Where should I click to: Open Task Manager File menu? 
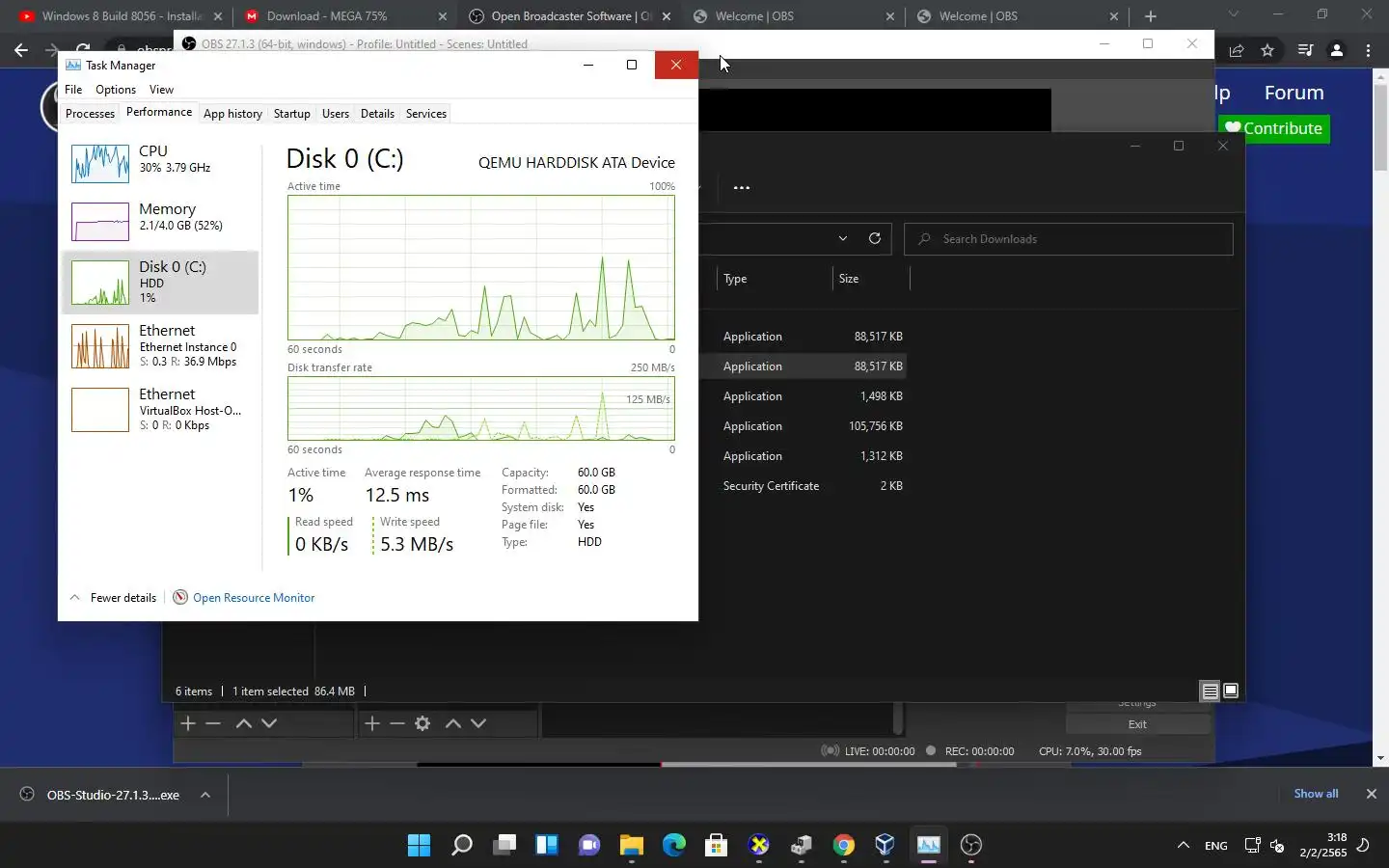(x=73, y=90)
